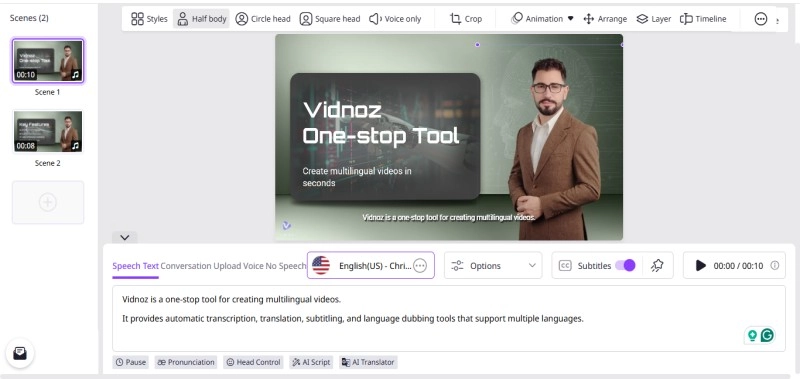The image size is (800, 379).
Task: Click the subtitle caption on the canvas
Action: click(448, 217)
